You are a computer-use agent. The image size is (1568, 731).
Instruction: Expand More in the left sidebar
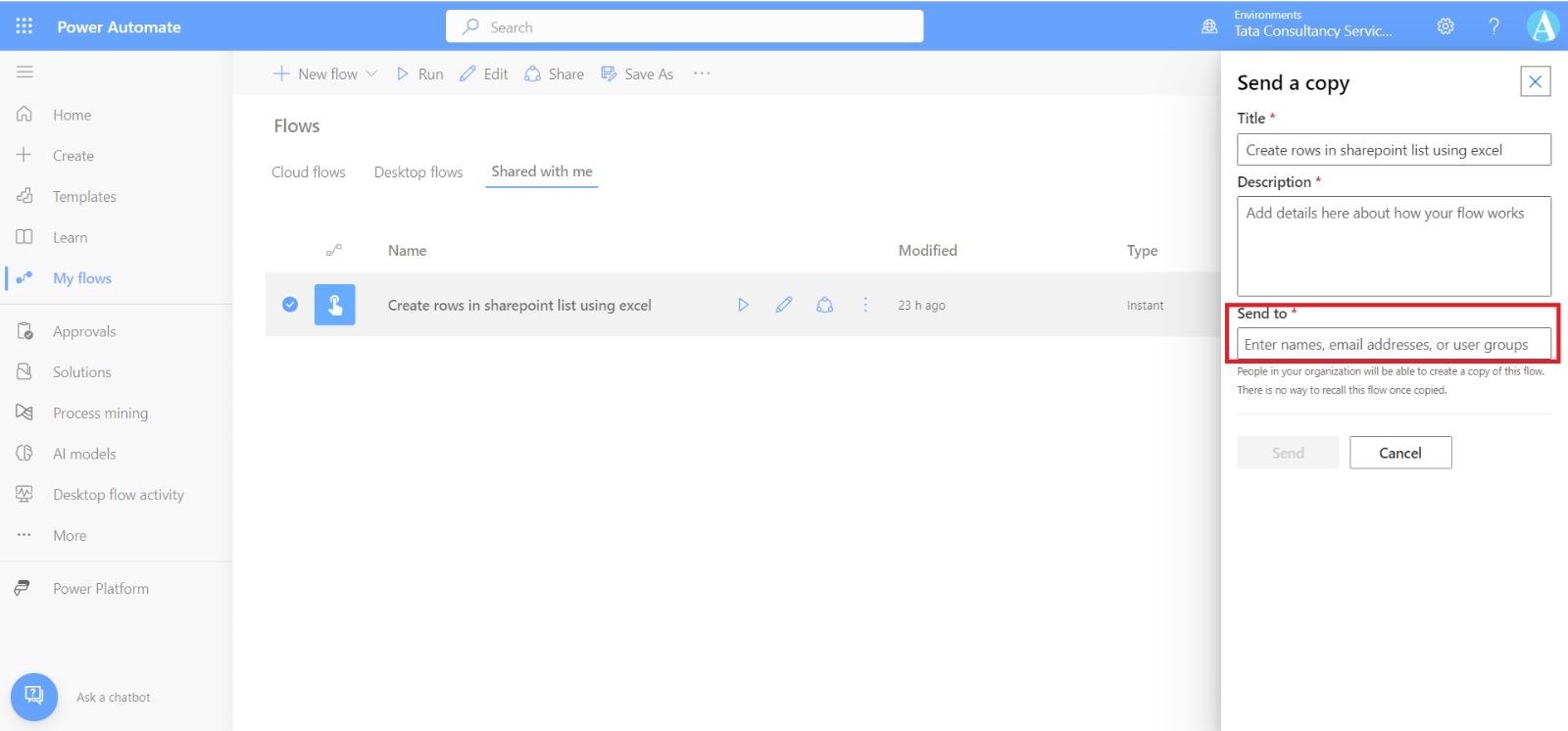tap(70, 535)
